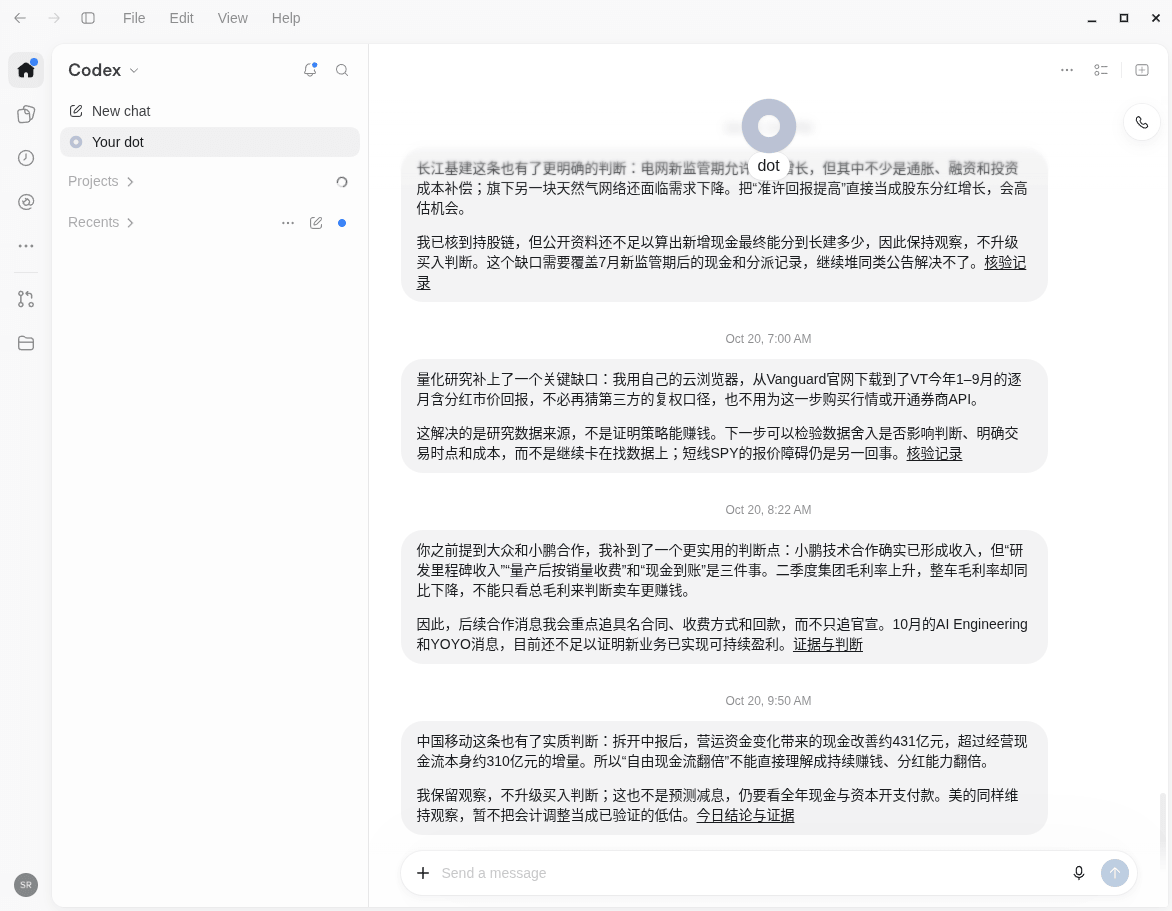This screenshot has width=1172, height=911.
Task: Maximize the Codex window
Action: 1123,18
